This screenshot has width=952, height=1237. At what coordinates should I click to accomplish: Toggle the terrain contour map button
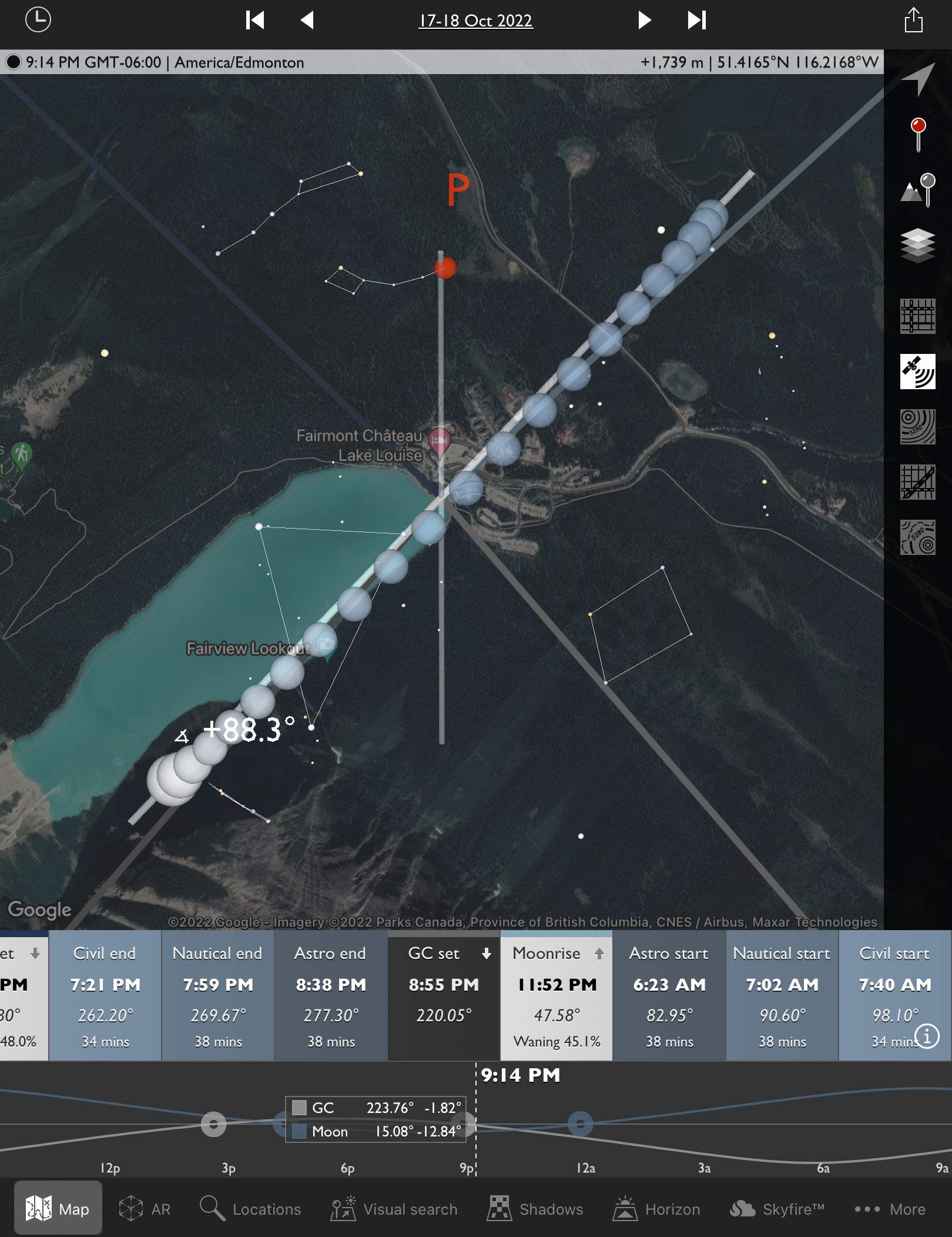click(x=918, y=427)
